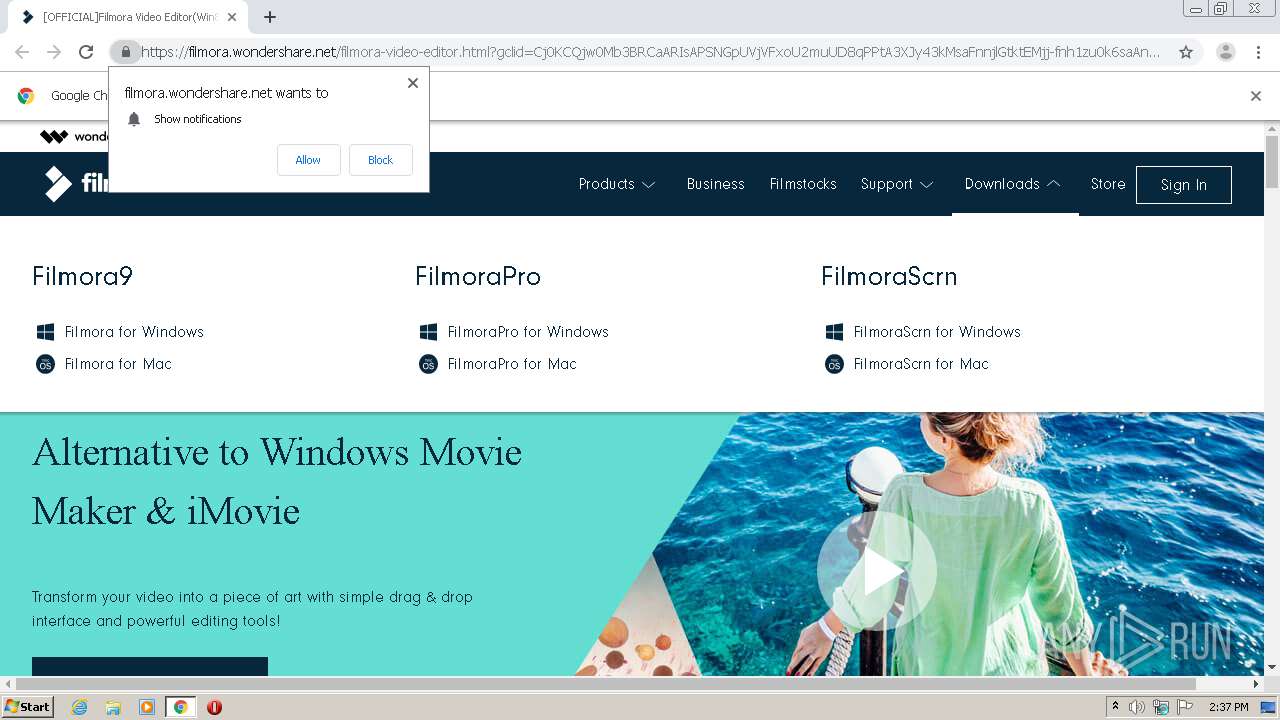Collapse the Downloads menu
The height and width of the screenshot is (720, 1280).
(1013, 184)
